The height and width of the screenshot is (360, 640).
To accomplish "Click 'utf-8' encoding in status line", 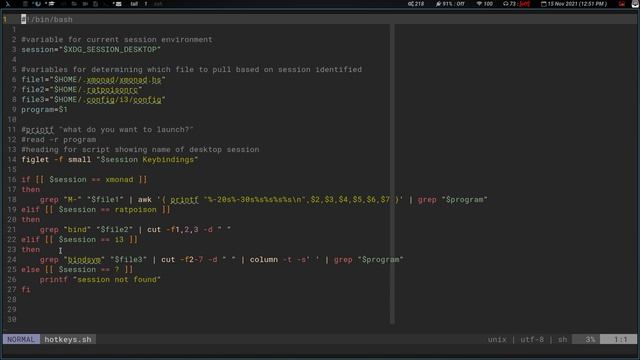I will click(x=532, y=339).
